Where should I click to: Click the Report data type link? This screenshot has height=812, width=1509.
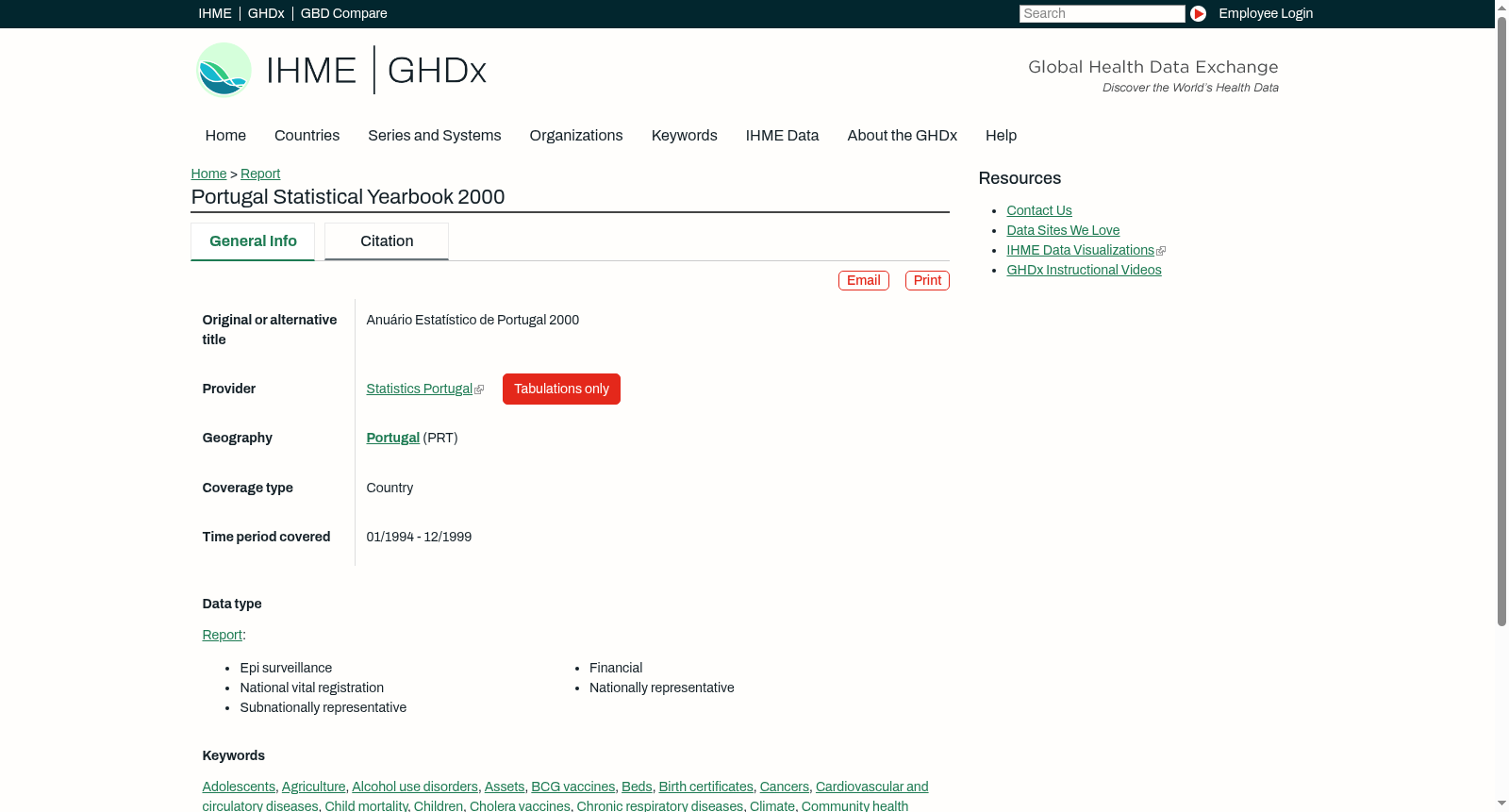pos(223,635)
